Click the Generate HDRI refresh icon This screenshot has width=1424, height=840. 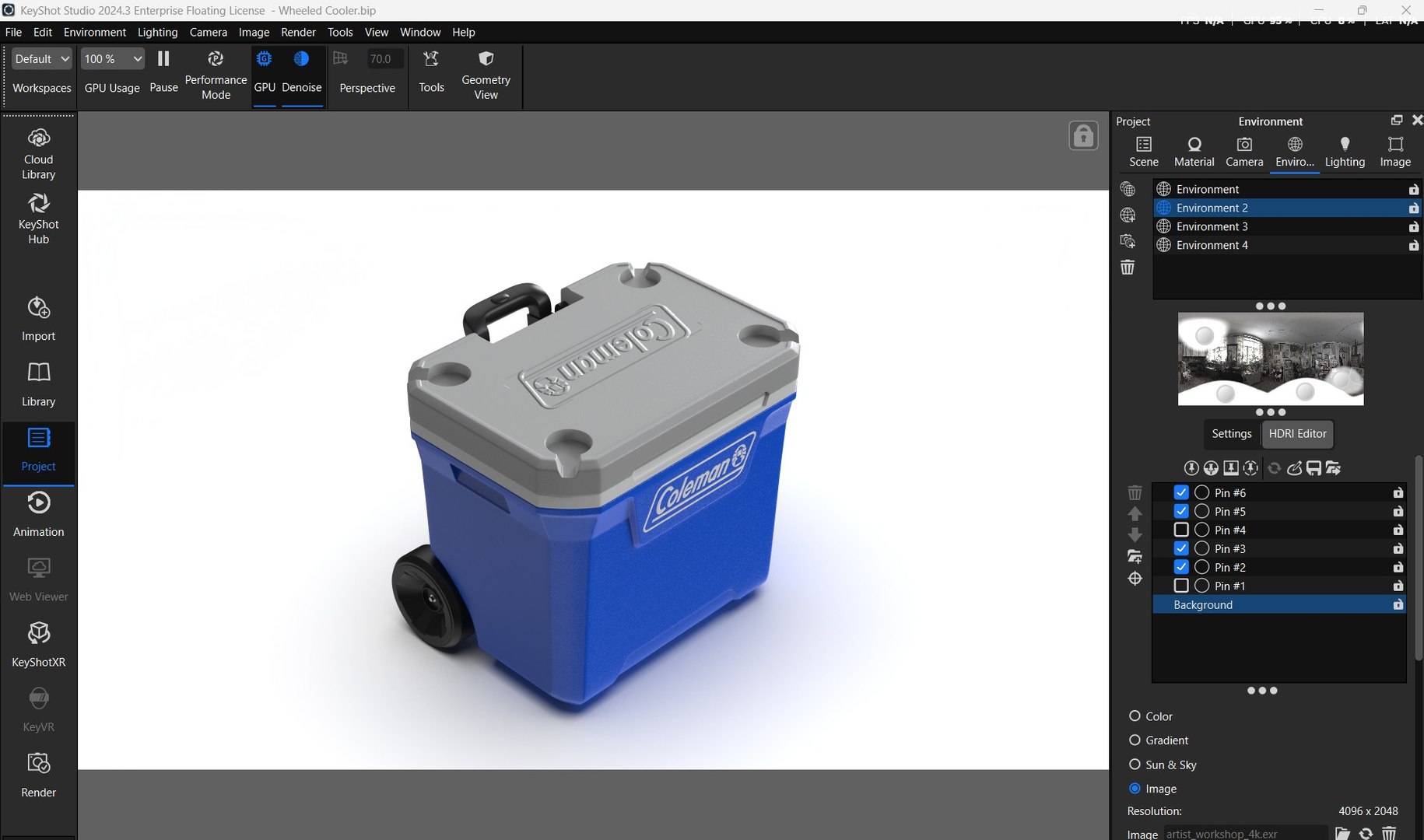coord(1275,468)
